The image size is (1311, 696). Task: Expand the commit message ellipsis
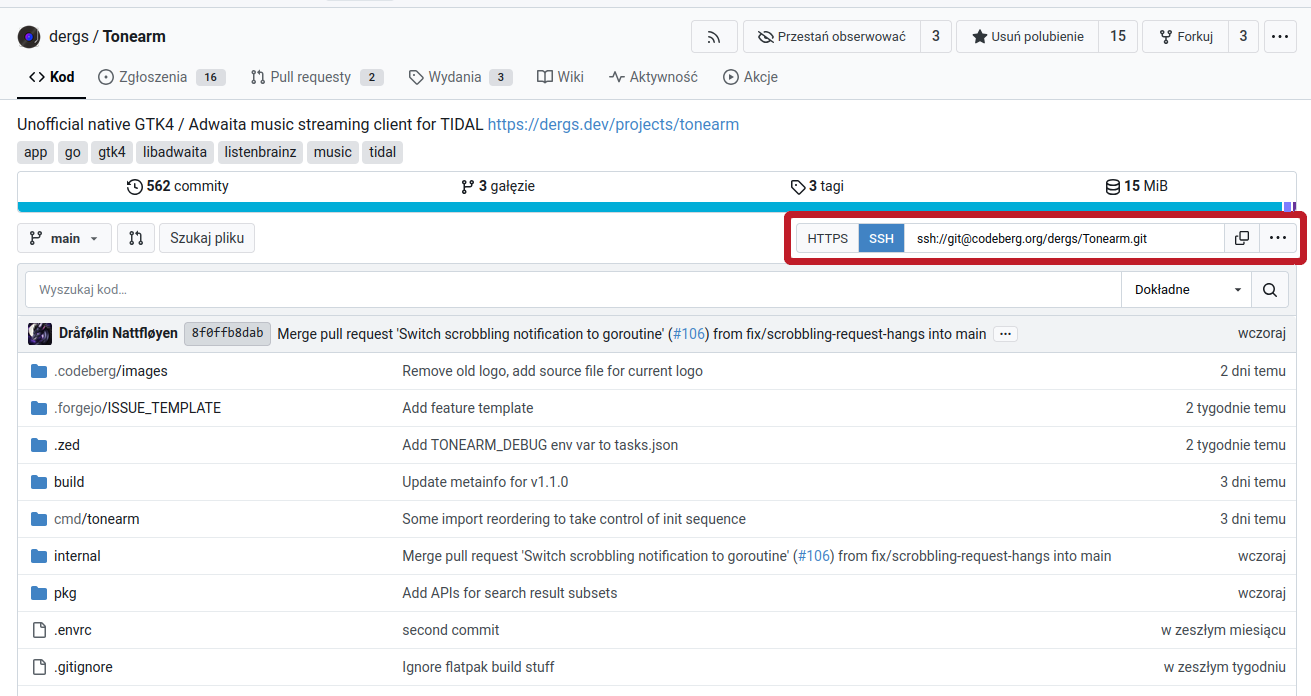coord(1005,334)
